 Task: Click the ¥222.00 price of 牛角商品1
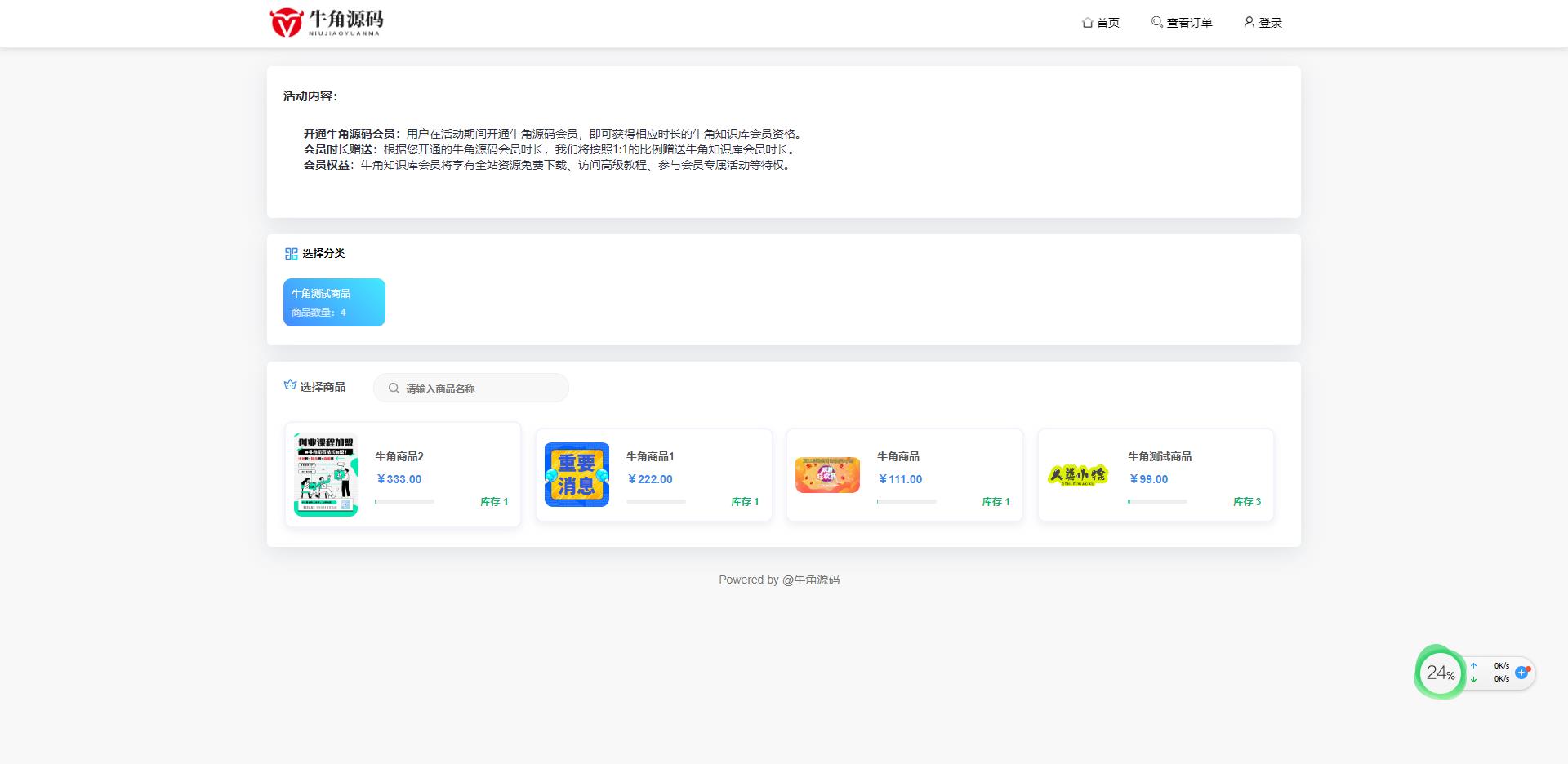tap(650, 479)
